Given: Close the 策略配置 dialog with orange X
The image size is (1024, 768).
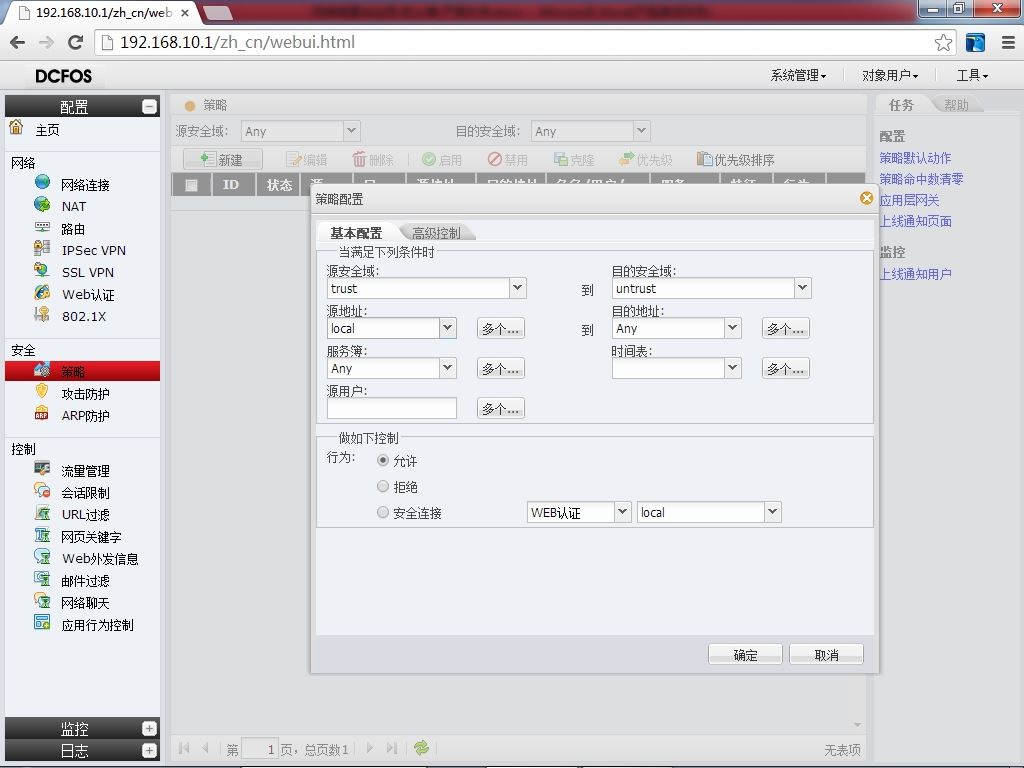Looking at the screenshot, I should coord(866,198).
